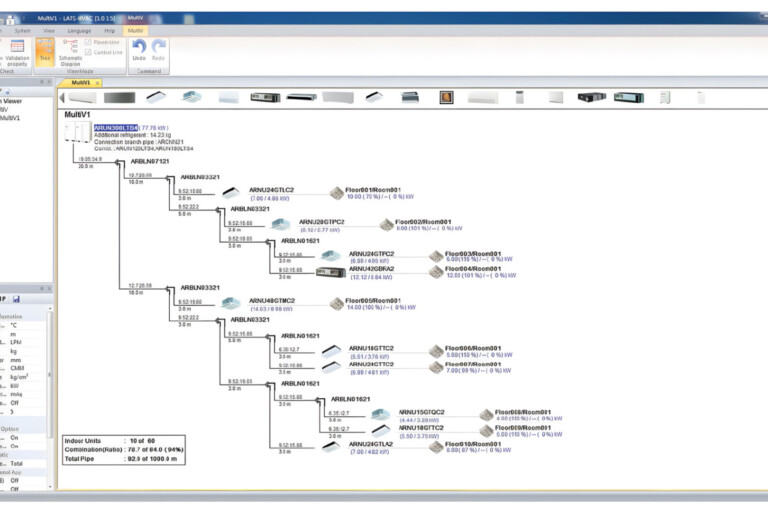Toggle the Control Line checkbox
The width and height of the screenshot is (768, 512).
click(88, 52)
